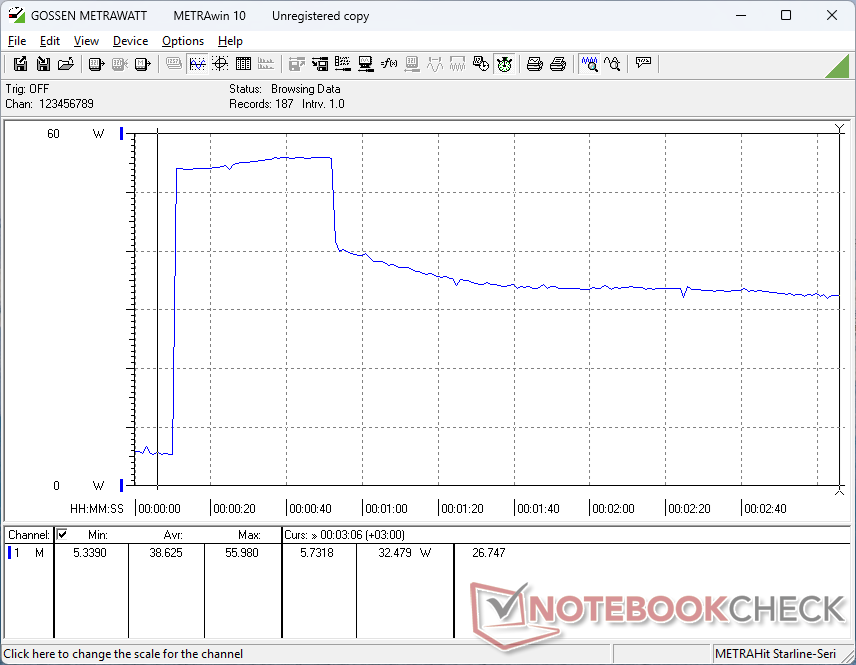856x665 pixels.
Task: Click the cursor marker below the graph
Action: coord(840,491)
